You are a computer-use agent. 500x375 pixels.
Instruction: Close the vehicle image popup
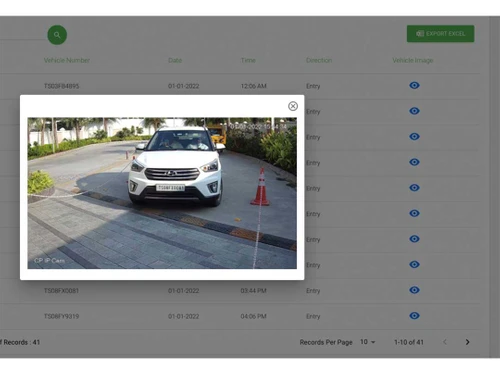(x=293, y=106)
